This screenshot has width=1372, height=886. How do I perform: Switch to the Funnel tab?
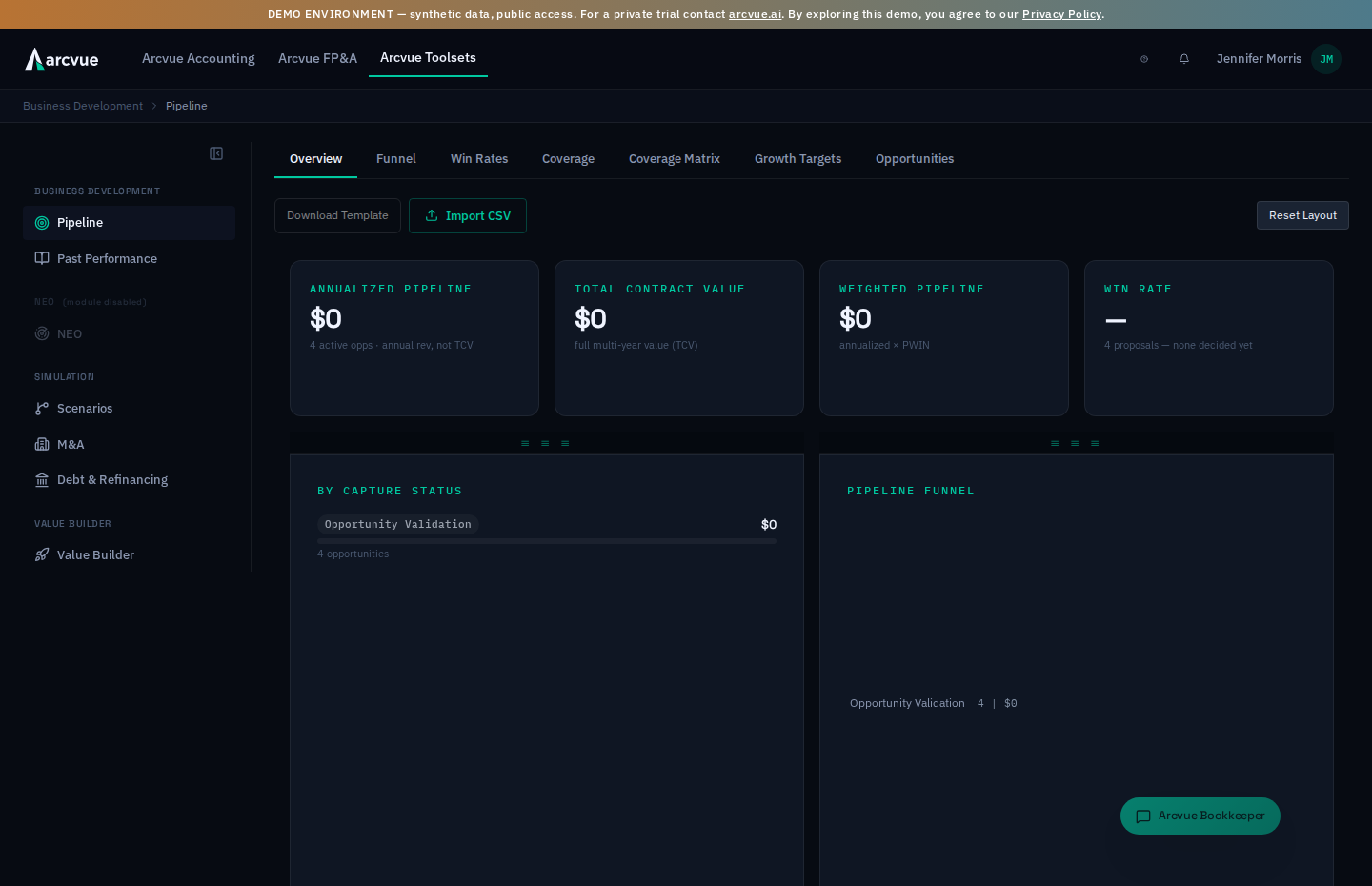(x=396, y=159)
